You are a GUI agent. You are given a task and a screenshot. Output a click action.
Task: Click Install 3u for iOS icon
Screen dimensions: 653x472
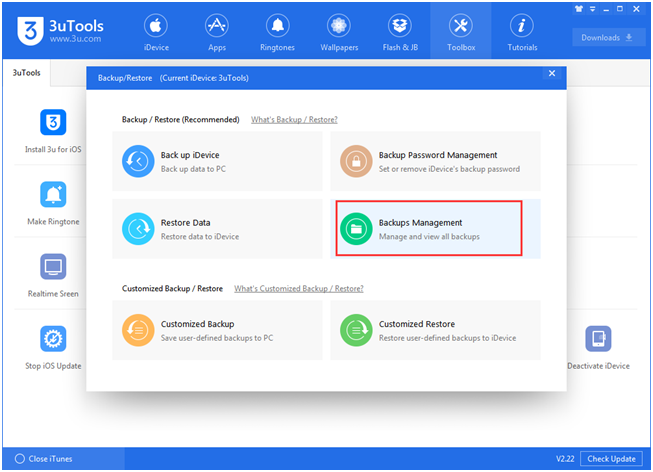click(53, 122)
